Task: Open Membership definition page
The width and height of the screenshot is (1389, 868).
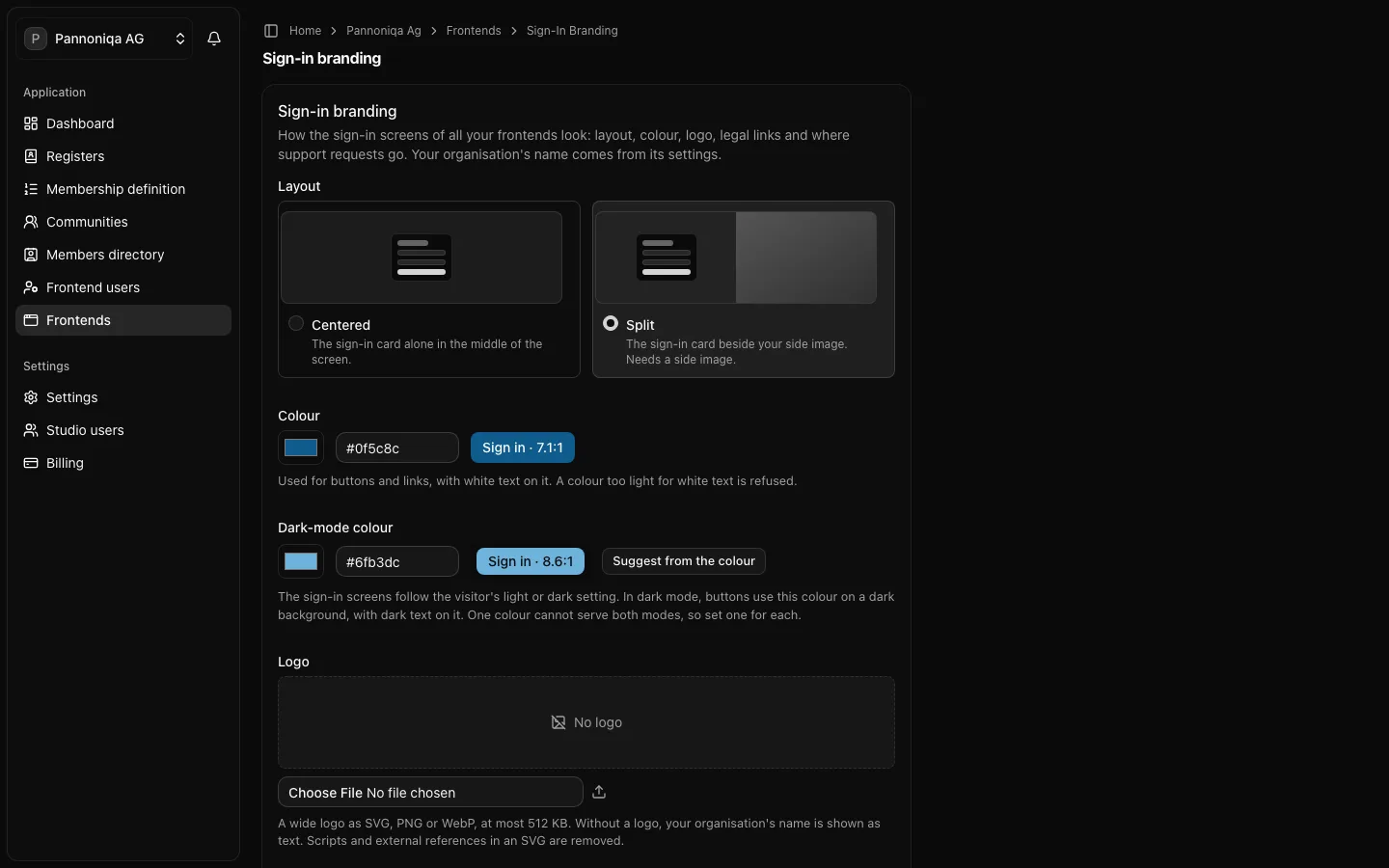Action: pyautogui.click(x=123, y=189)
